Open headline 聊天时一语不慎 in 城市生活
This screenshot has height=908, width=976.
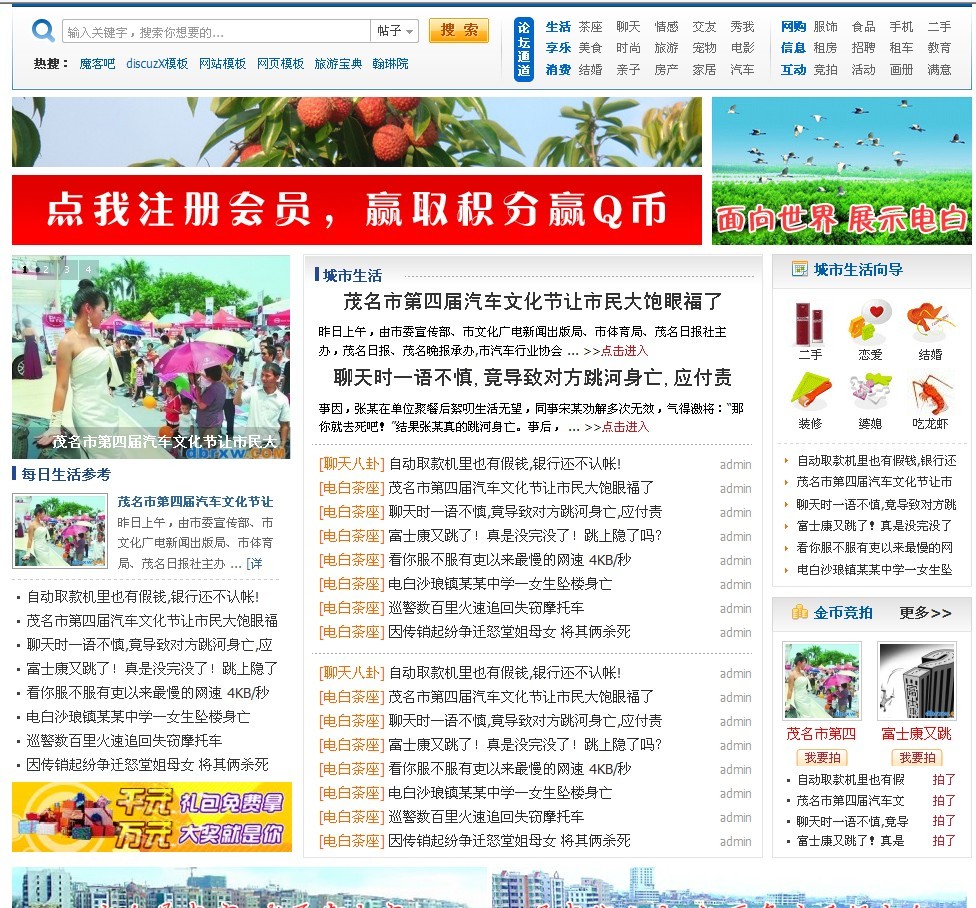point(532,378)
